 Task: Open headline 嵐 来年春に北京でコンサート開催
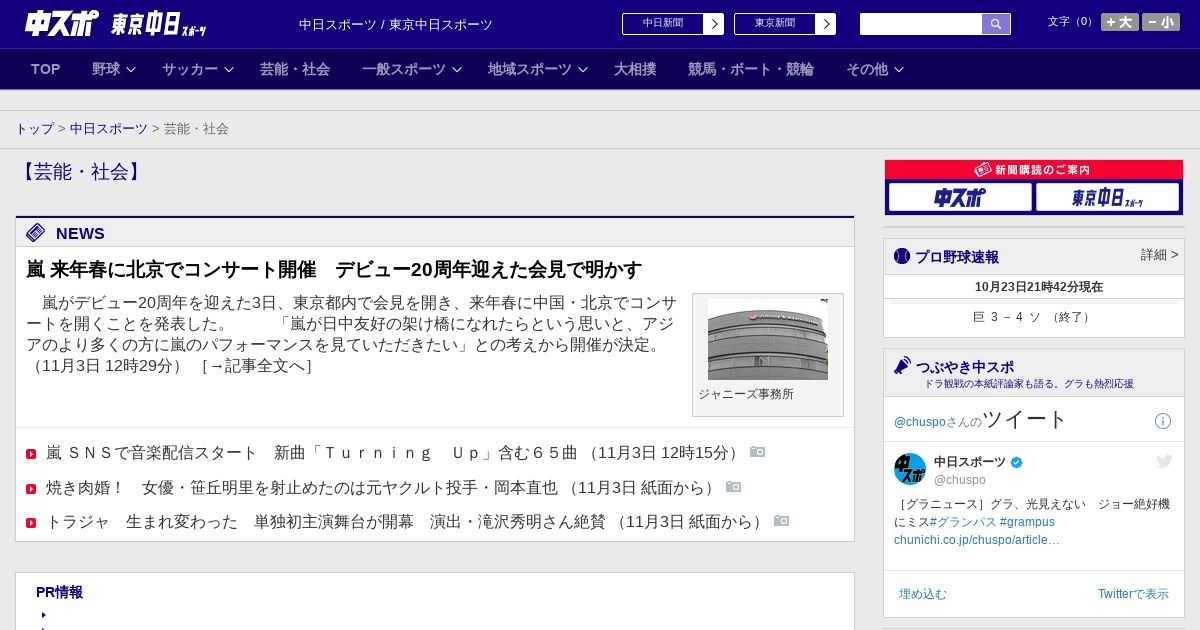click(334, 270)
